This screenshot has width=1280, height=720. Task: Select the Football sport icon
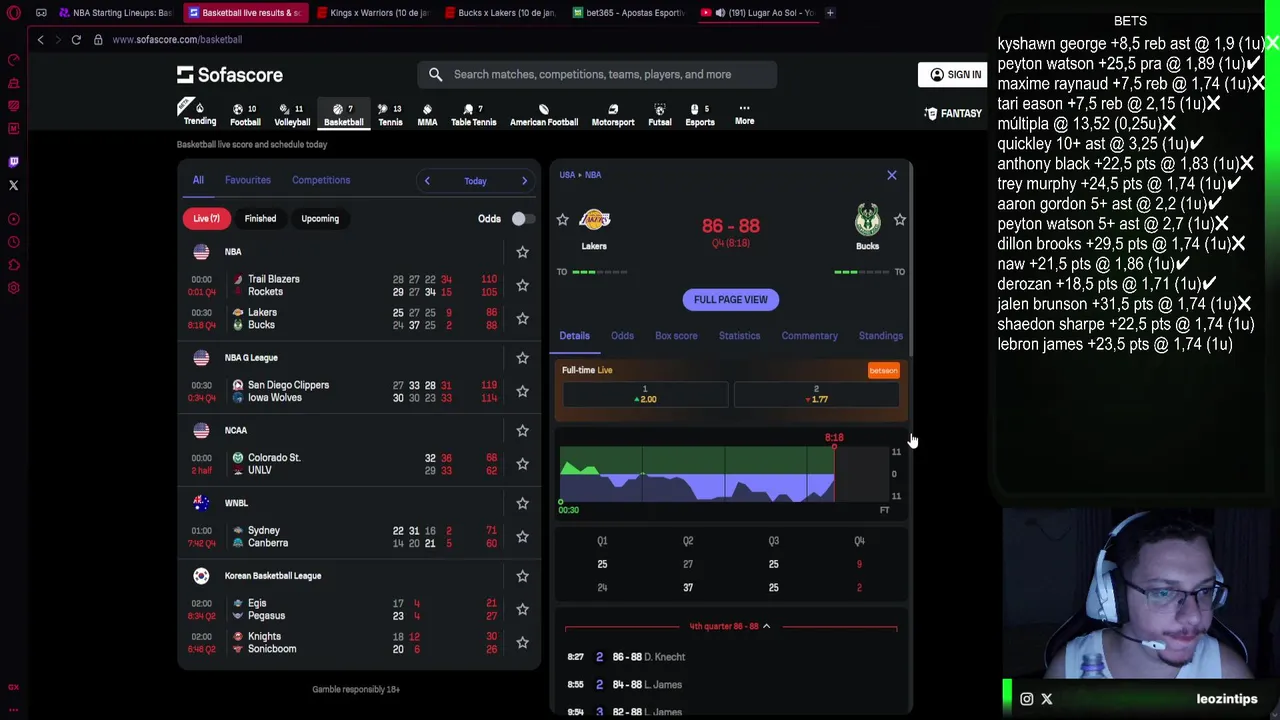coord(245,114)
